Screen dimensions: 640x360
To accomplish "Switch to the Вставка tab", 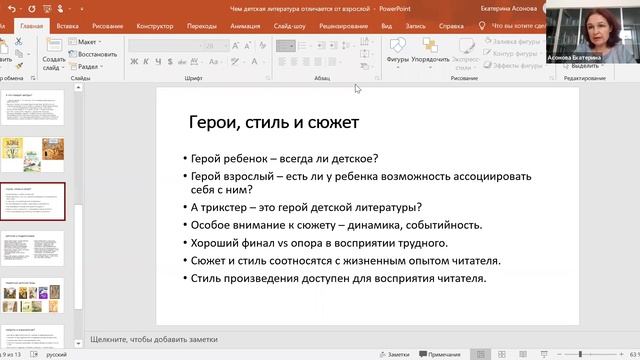I will (67, 26).
